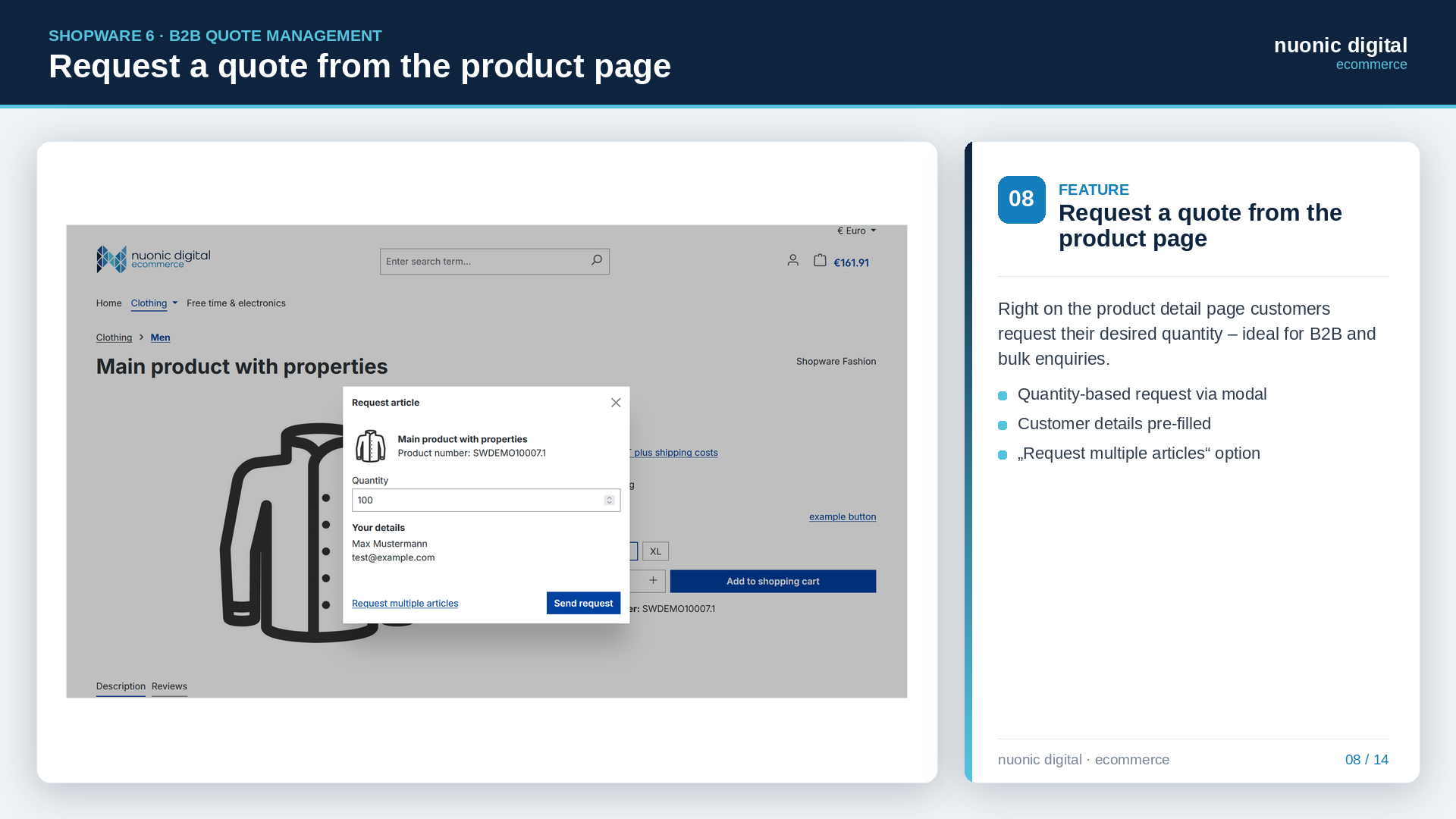This screenshot has width=1456, height=819.
Task: Click the Men breadcrumb link
Action: click(160, 337)
